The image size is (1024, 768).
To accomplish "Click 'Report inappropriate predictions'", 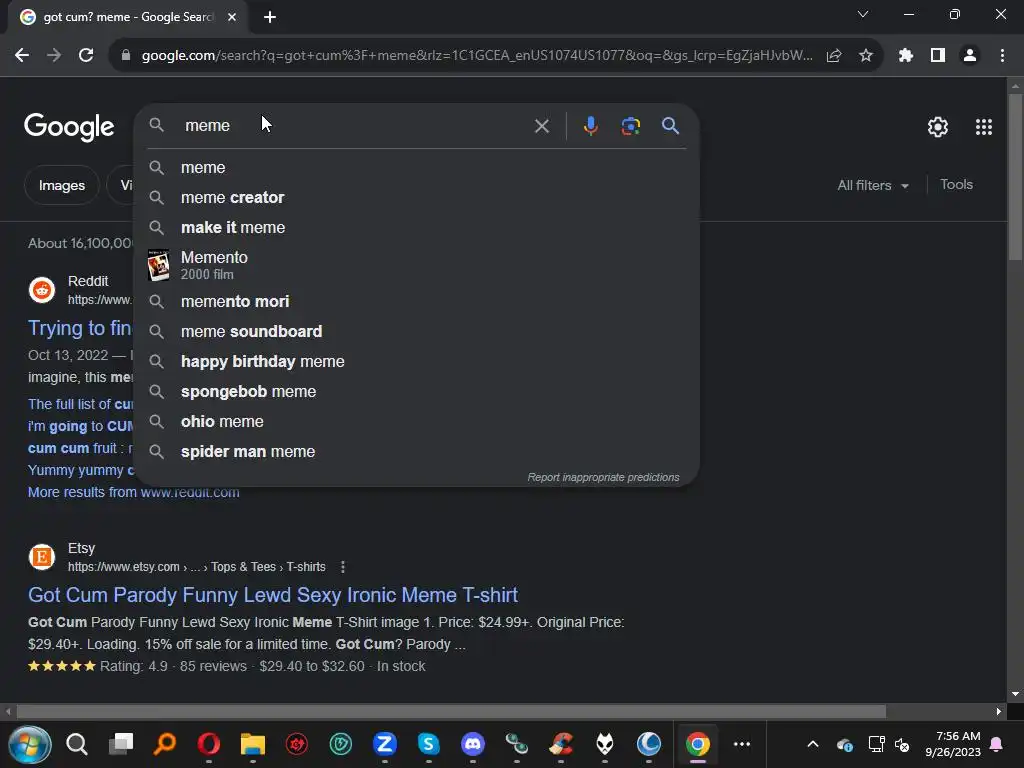I will [x=603, y=477].
